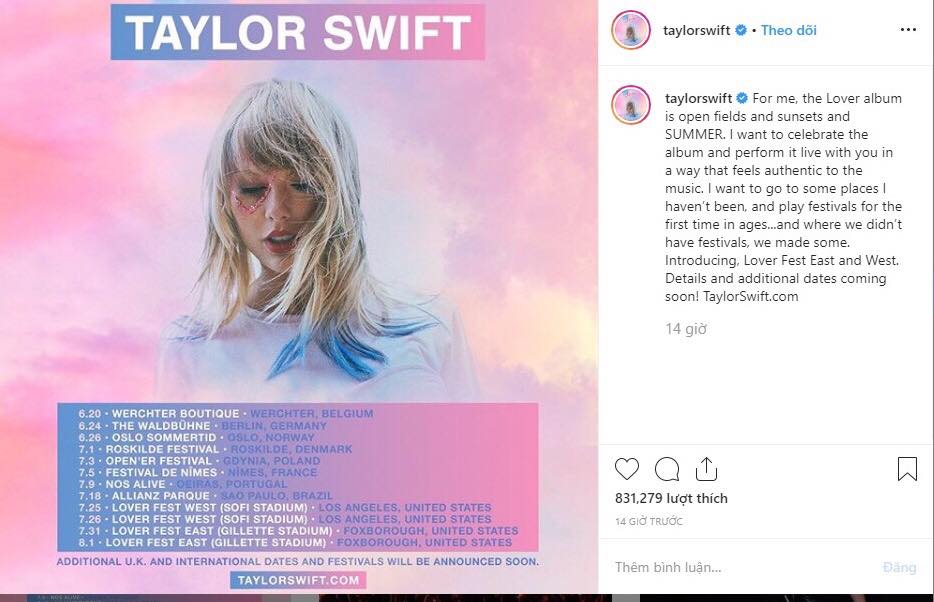Click the verified badge next to header username
Viewport: 934px width, 602px height.
point(741,30)
